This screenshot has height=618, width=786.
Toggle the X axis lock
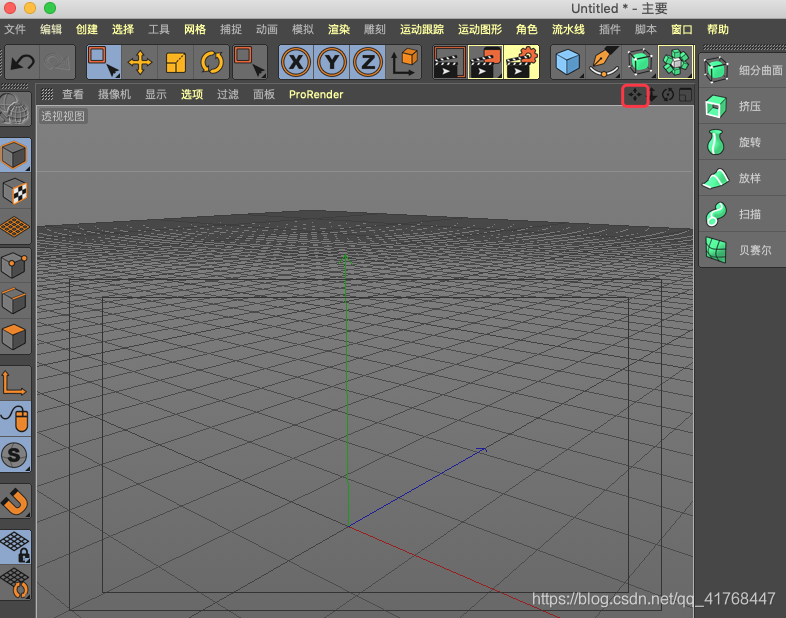pyautogui.click(x=296, y=62)
